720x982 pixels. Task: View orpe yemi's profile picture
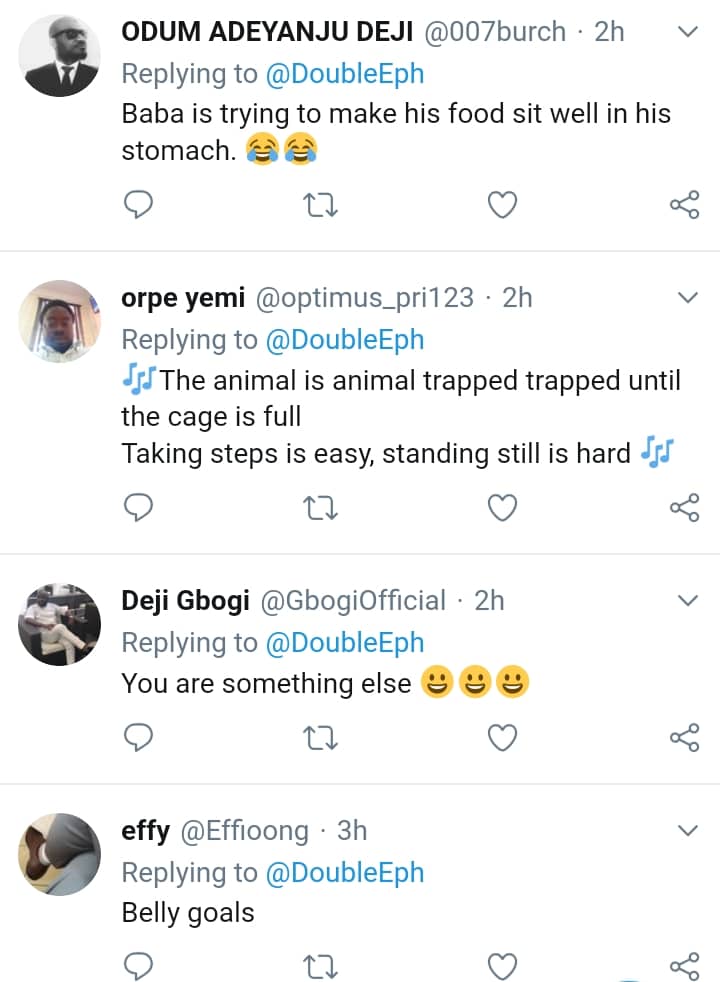pyautogui.click(x=60, y=321)
